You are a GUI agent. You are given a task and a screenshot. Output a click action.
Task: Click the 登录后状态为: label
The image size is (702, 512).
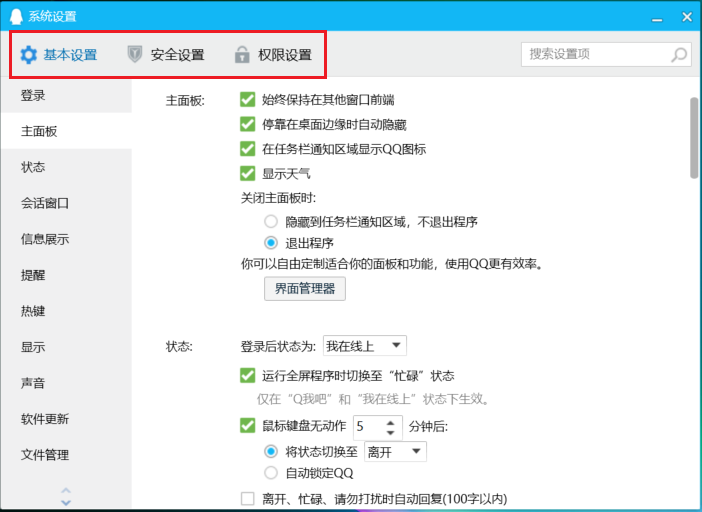278,347
